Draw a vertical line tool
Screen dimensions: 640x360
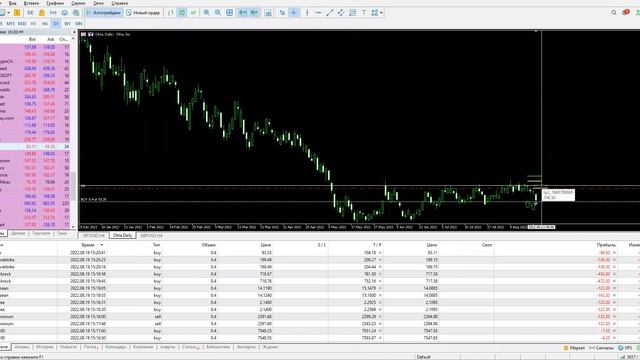(307, 13)
